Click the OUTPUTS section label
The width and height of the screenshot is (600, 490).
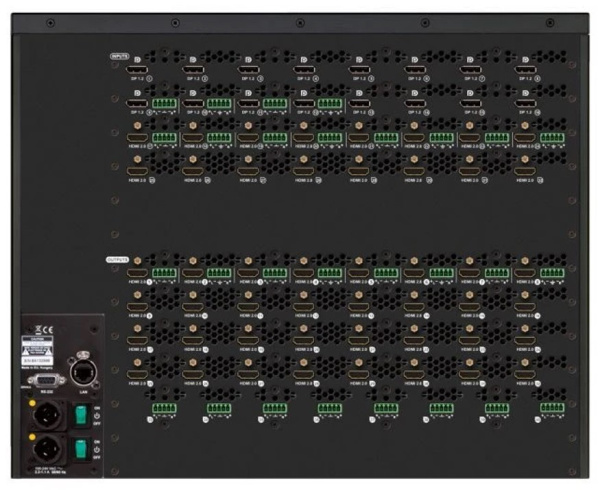pos(118,260)
